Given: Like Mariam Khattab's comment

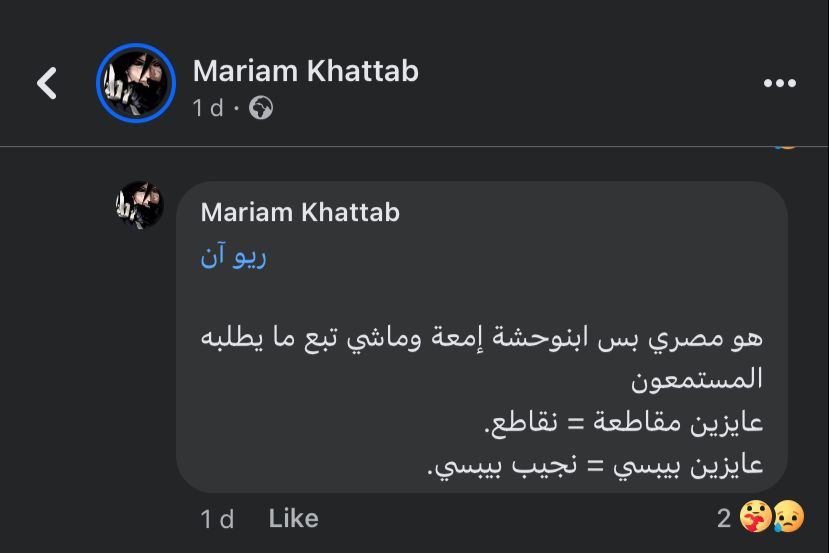Looking at the screenshot, I should pyautogui.click(x=293, y=518).
